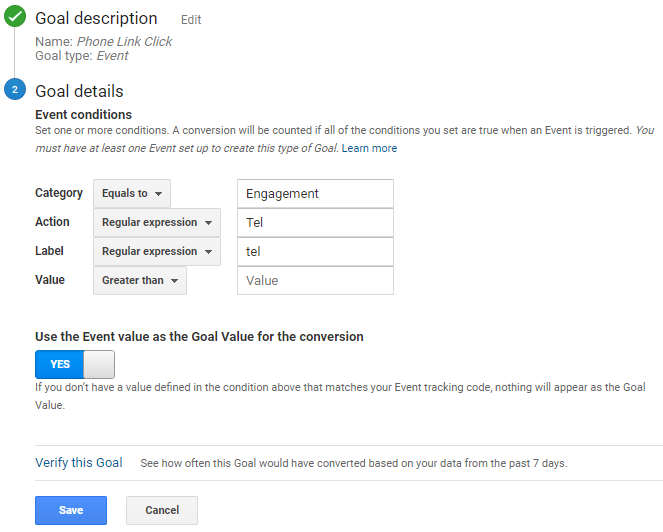Image resolution: width=663 pixels, height=532 pixels.
Task: Click the 'Verify this Goal' link
Action: 79,463
